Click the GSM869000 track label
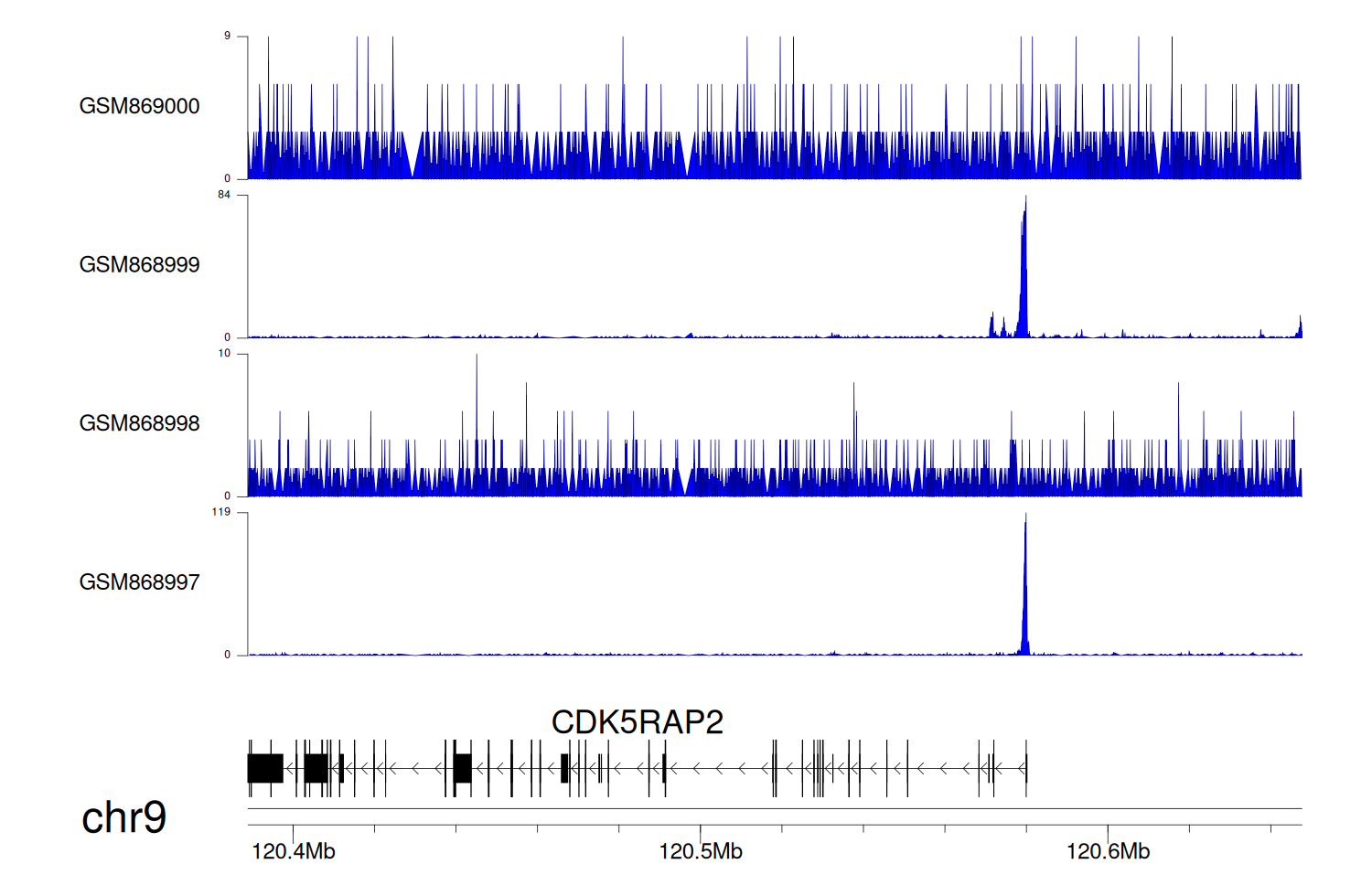The image size is (1372, 896). tap(139, 106)
